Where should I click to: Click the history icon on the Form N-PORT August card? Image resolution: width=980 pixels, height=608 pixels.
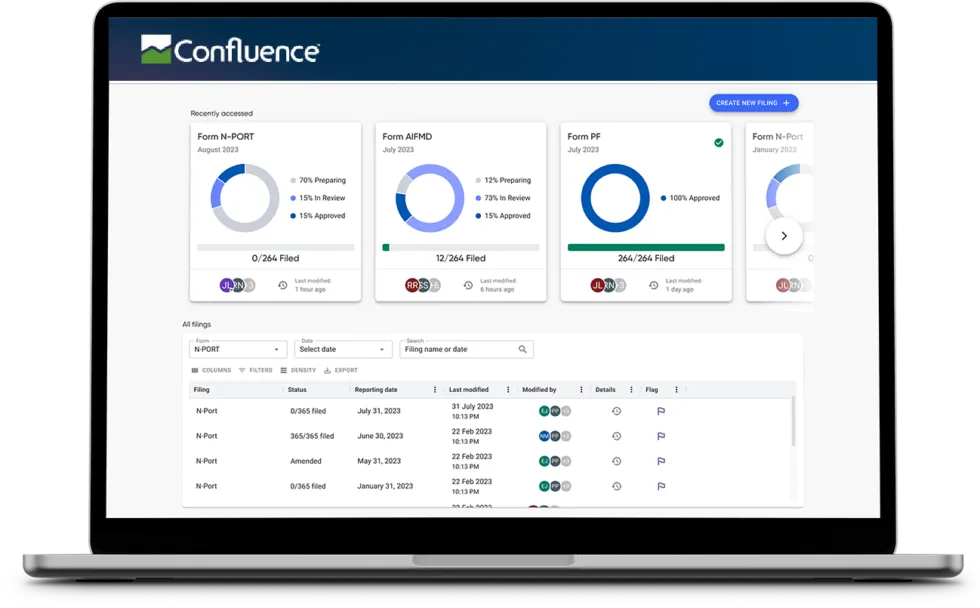[x=282, y=286]
